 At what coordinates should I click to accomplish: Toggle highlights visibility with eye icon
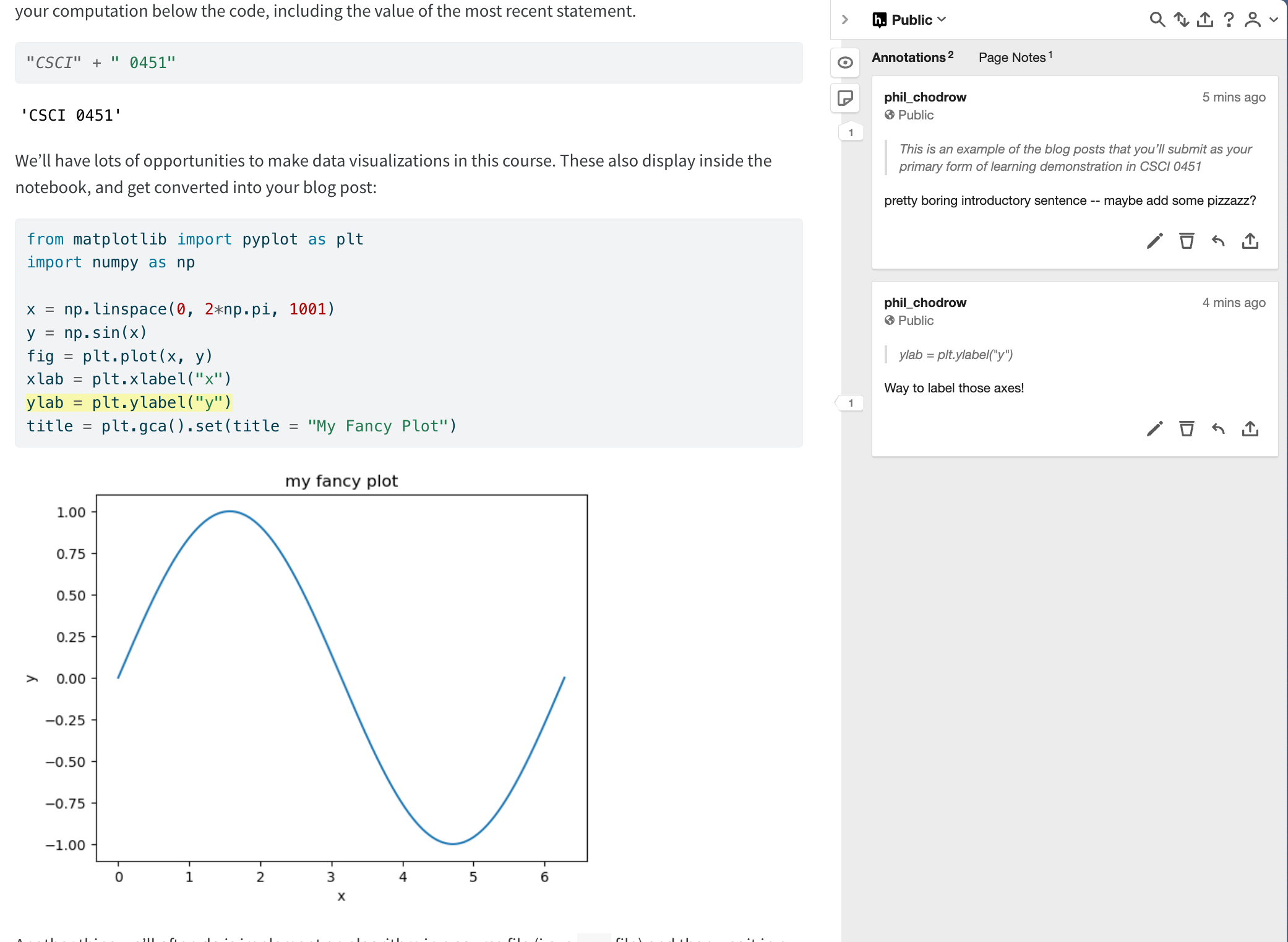click(845, 63)
